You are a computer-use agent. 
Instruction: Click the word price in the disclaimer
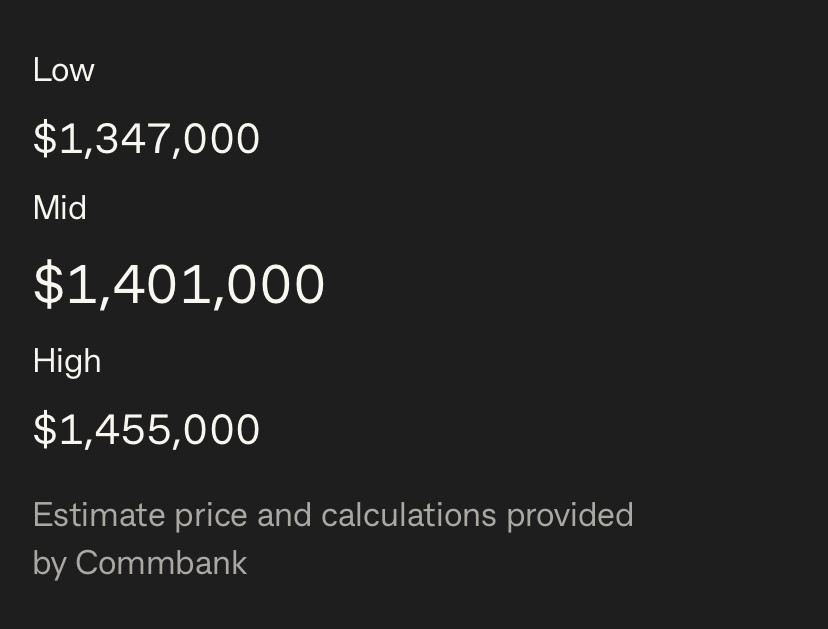[x=211, y=516]
